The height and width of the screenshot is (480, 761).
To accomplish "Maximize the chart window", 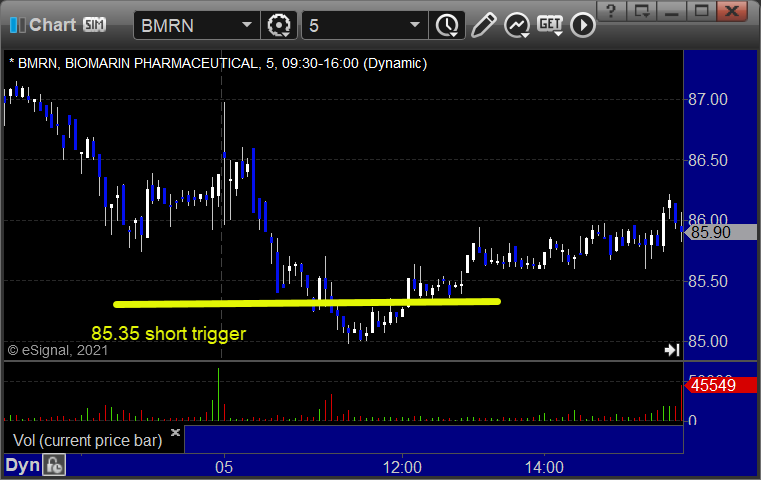I will [701, 10].
